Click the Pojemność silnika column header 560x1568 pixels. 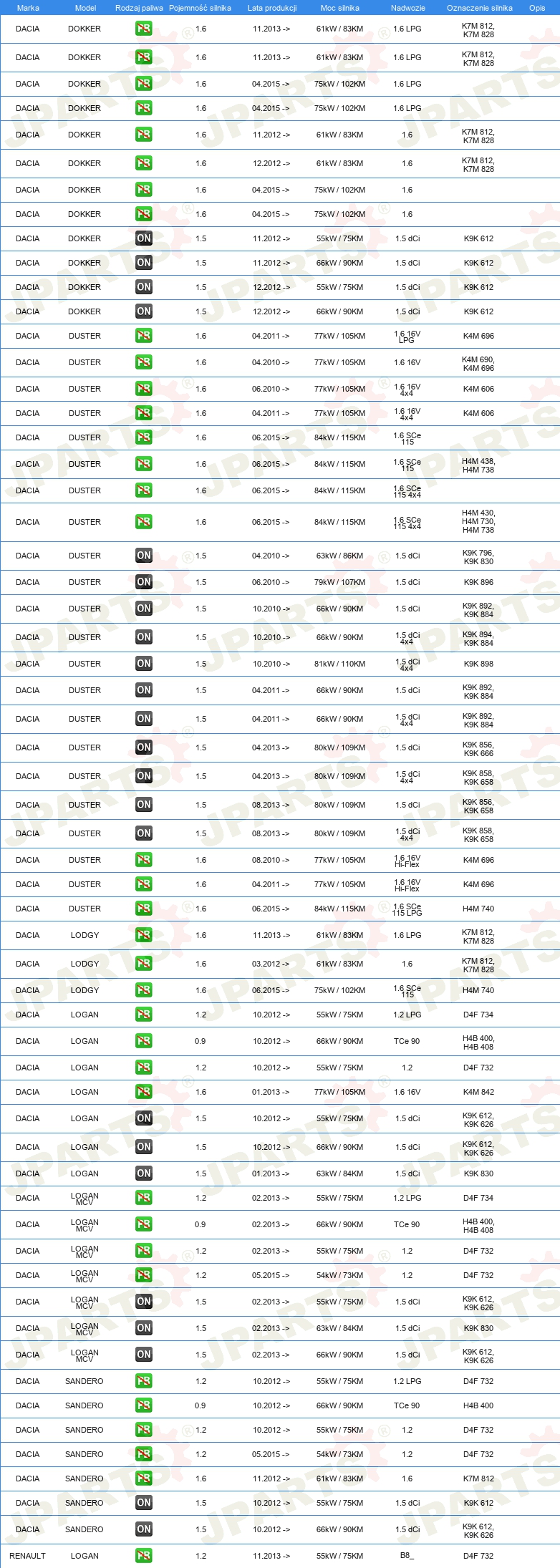(200, 8)
